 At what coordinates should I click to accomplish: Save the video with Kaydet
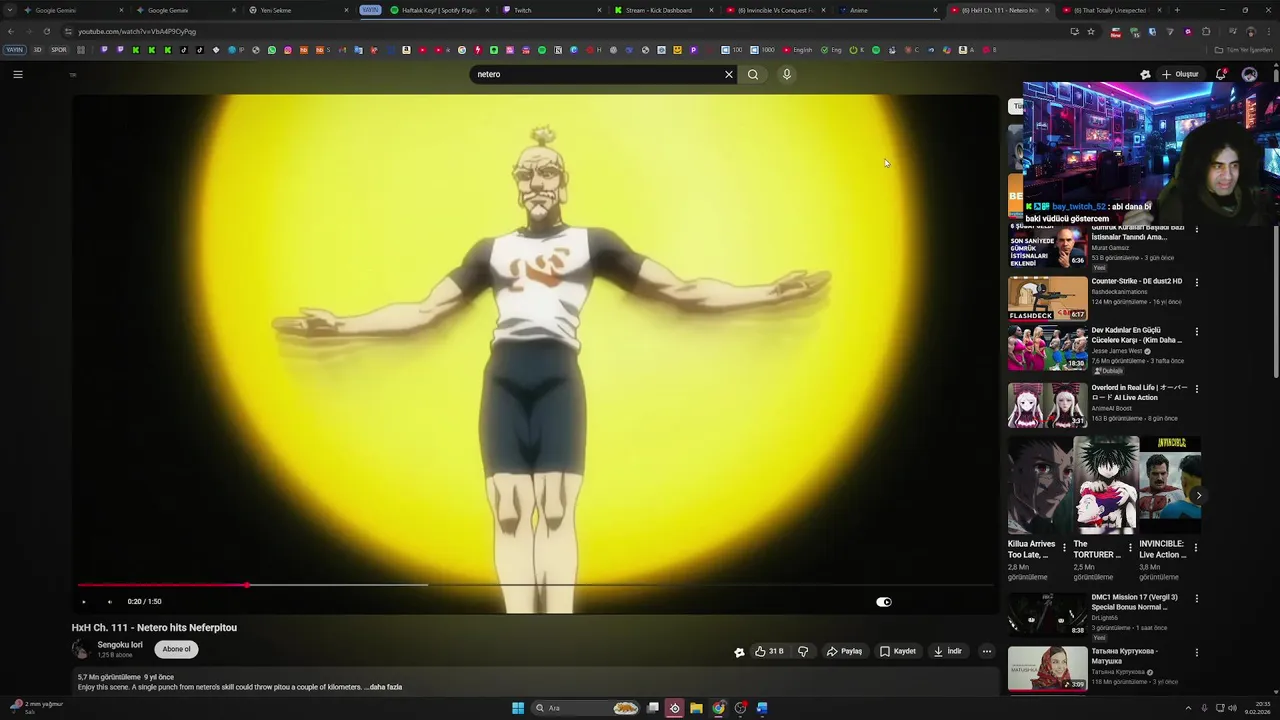[x=898, y=651]
